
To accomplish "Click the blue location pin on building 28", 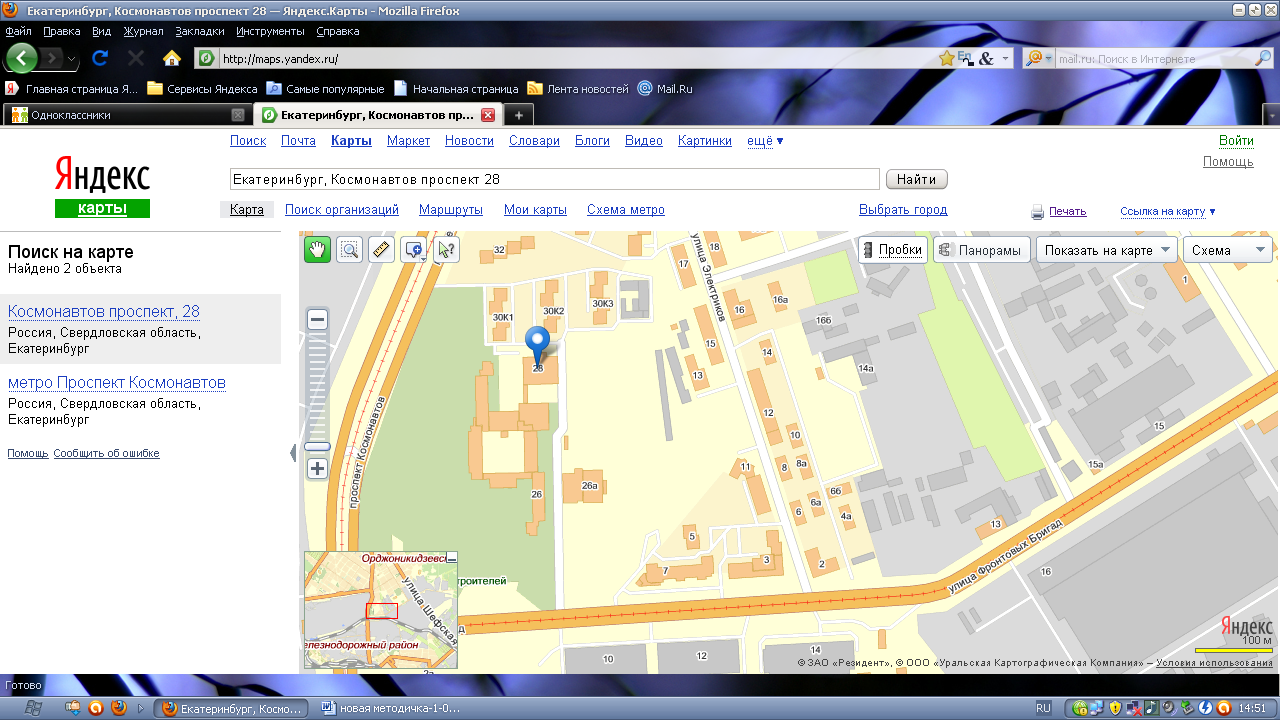I will 538,346.
